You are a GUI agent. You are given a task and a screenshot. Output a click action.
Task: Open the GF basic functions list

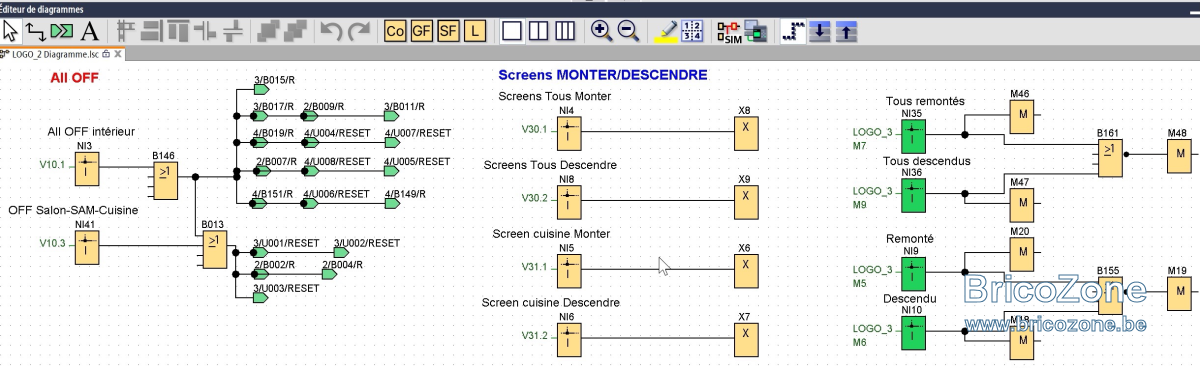click(421, 31)
